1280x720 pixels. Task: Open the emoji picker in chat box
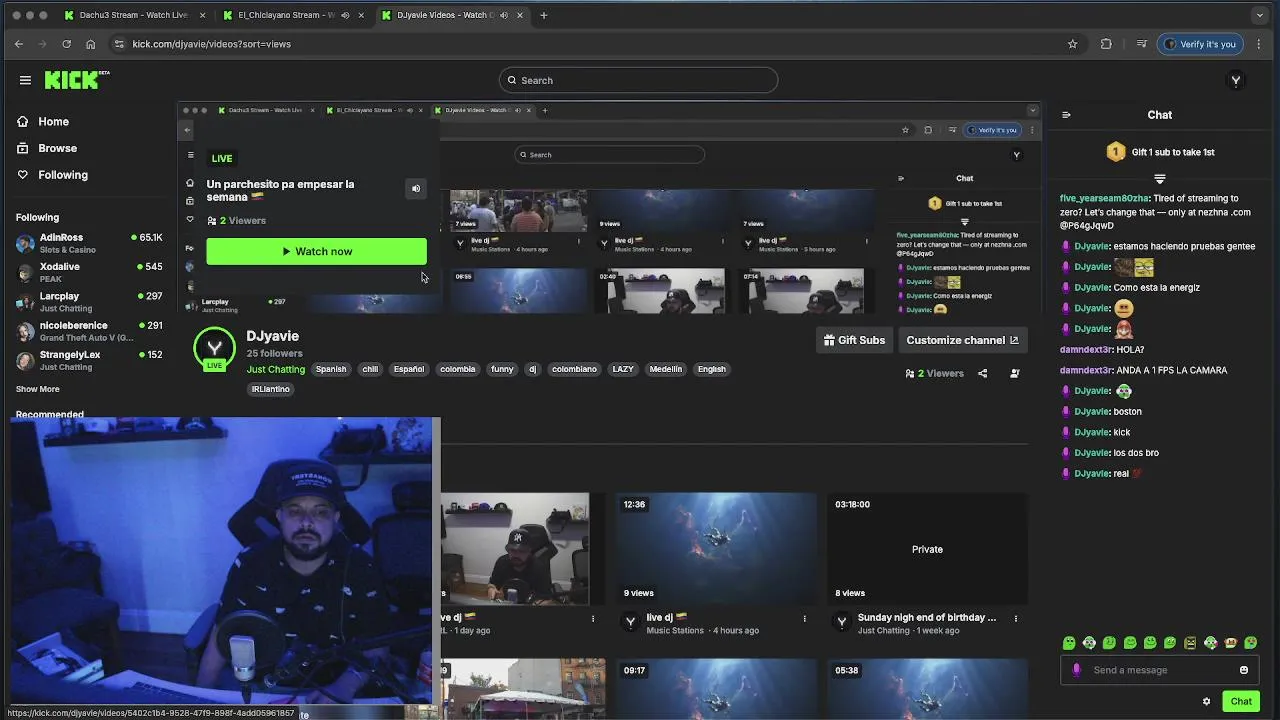click(1244, 670)
